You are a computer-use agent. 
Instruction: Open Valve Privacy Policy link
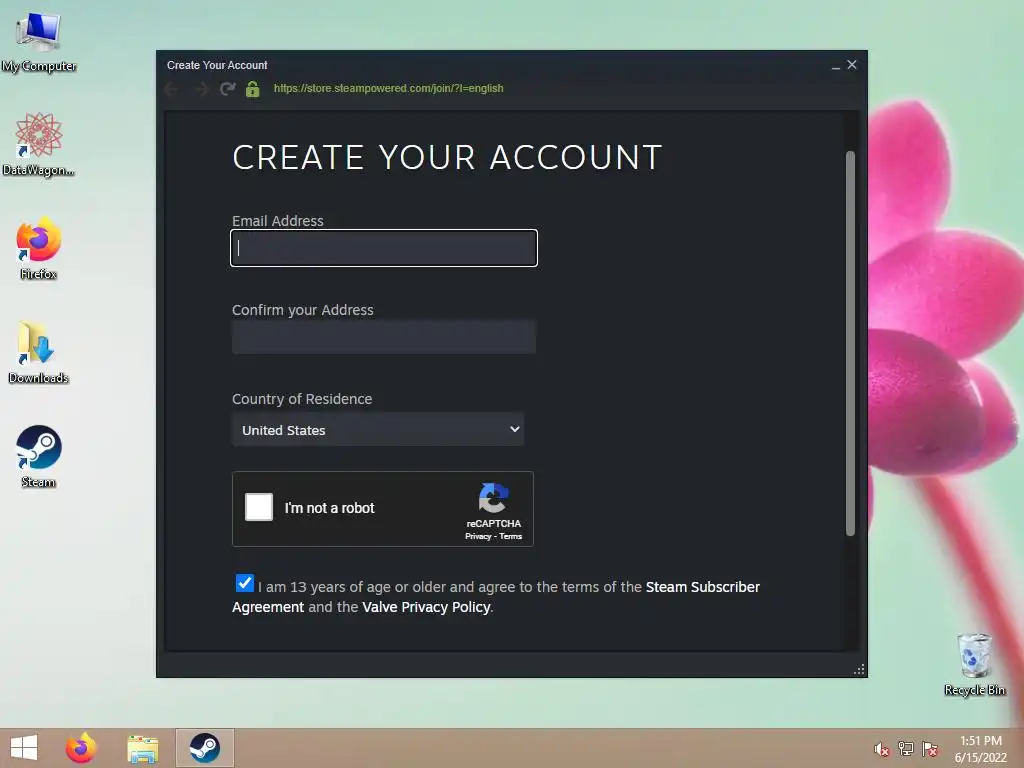click(x=426, y=607)
